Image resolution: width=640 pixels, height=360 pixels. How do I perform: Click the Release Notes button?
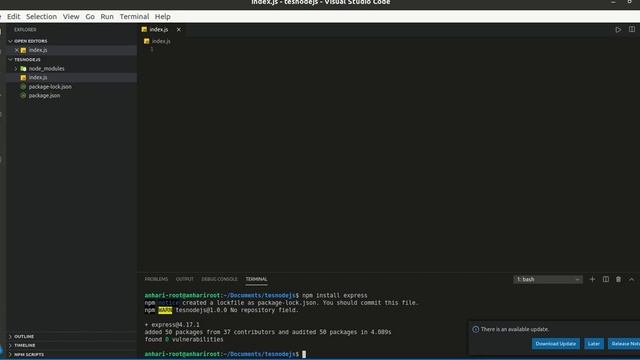(624, 344)
